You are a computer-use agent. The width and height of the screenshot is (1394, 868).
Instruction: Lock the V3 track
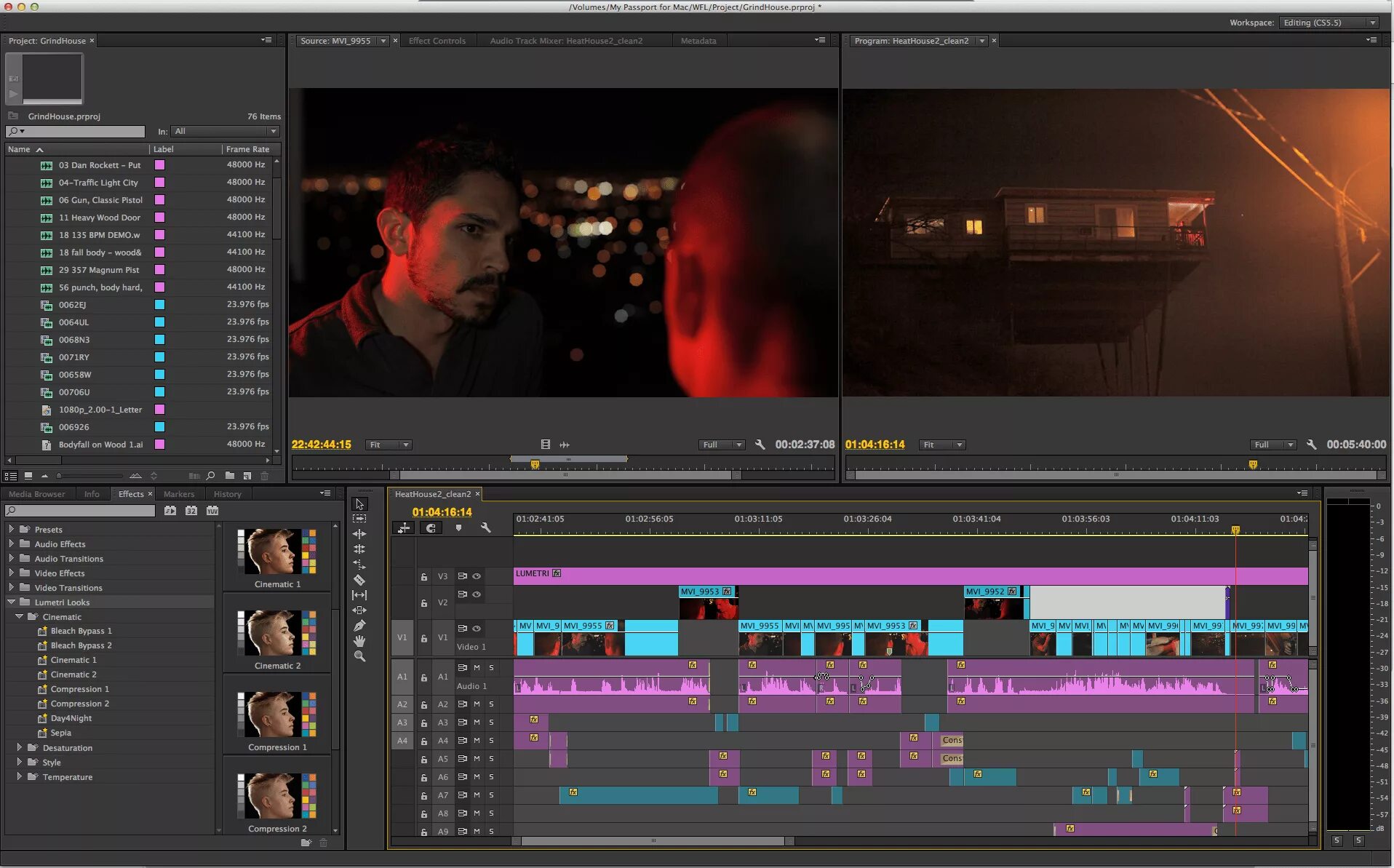423,577
